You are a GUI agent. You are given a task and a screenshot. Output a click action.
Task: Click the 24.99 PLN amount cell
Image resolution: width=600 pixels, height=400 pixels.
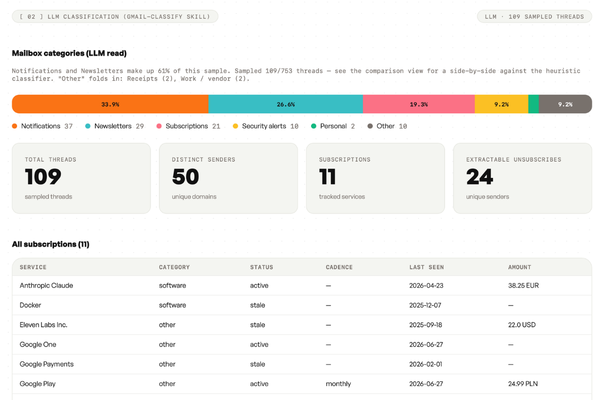coord(523,384)
